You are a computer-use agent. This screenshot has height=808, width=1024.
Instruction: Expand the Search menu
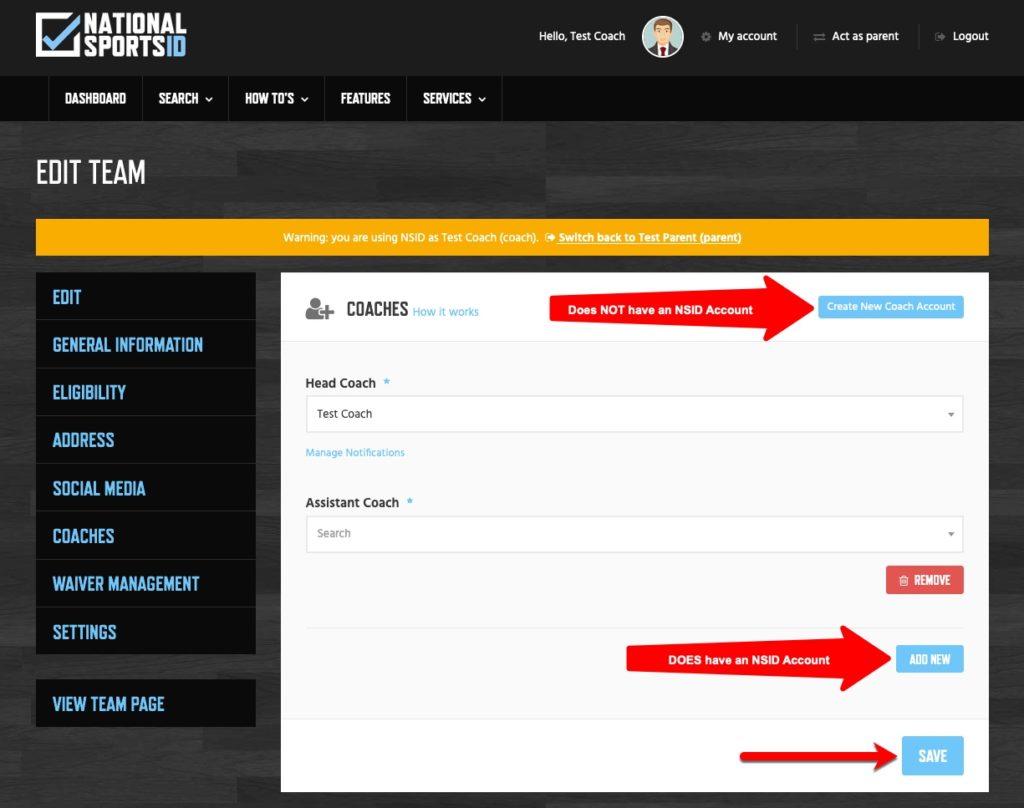[x=185, y=99]
